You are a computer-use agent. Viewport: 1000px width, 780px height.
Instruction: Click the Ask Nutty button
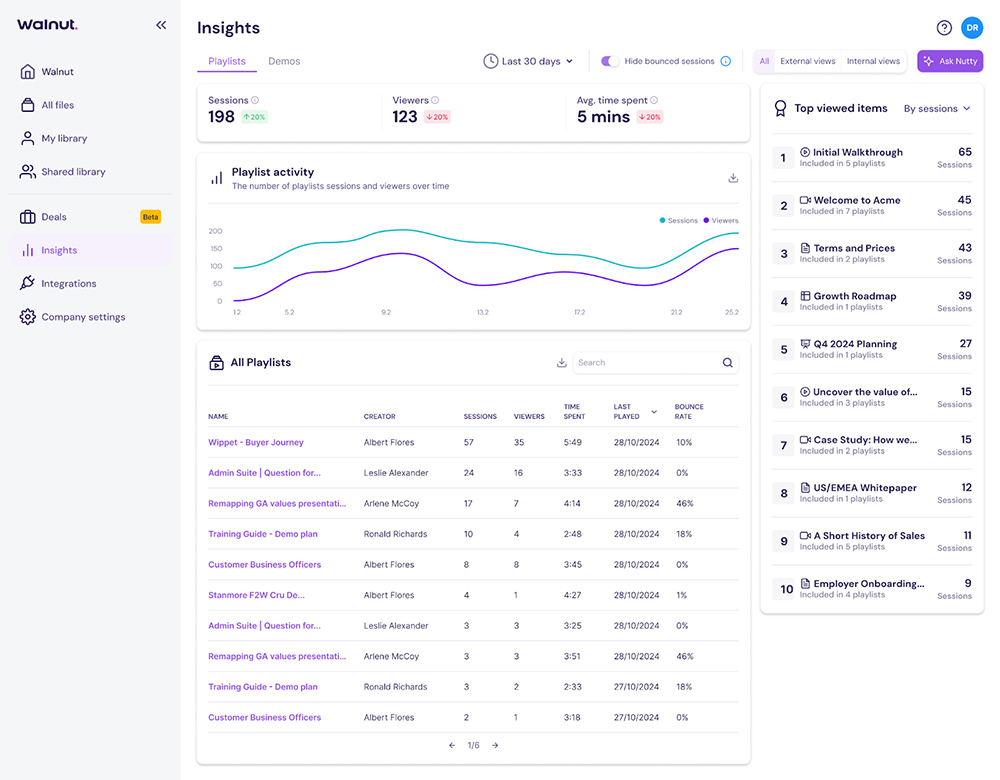[949, 61]
